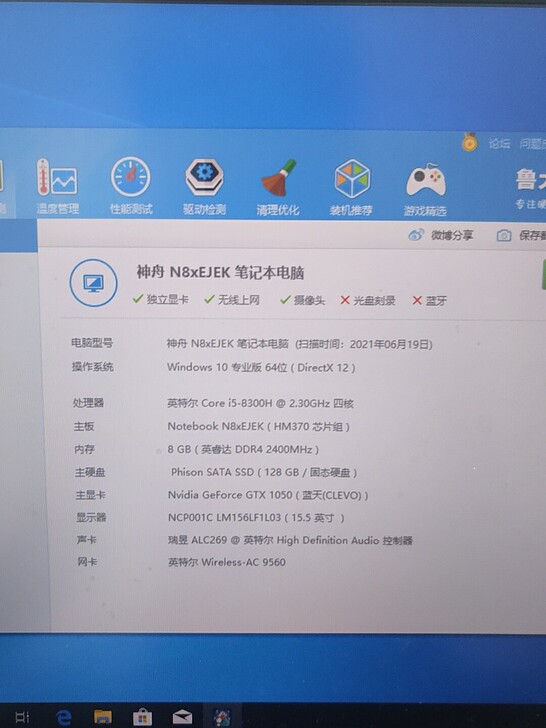The image size is (546, 728).
Task: Open the 装机推荐 cube icon
Action: [x=351, y=188]
